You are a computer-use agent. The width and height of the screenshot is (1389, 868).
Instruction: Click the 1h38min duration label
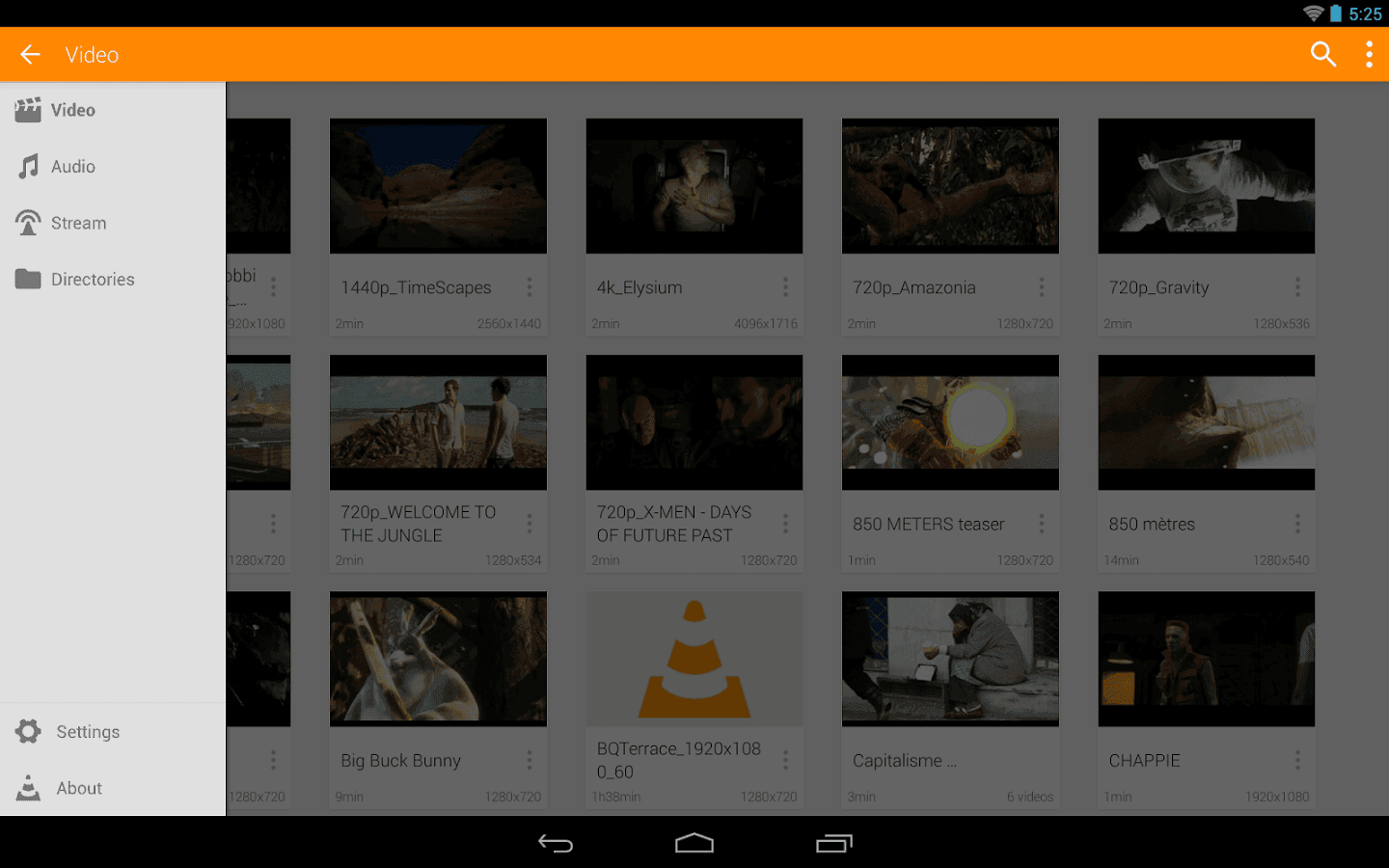tap(616, 797)
